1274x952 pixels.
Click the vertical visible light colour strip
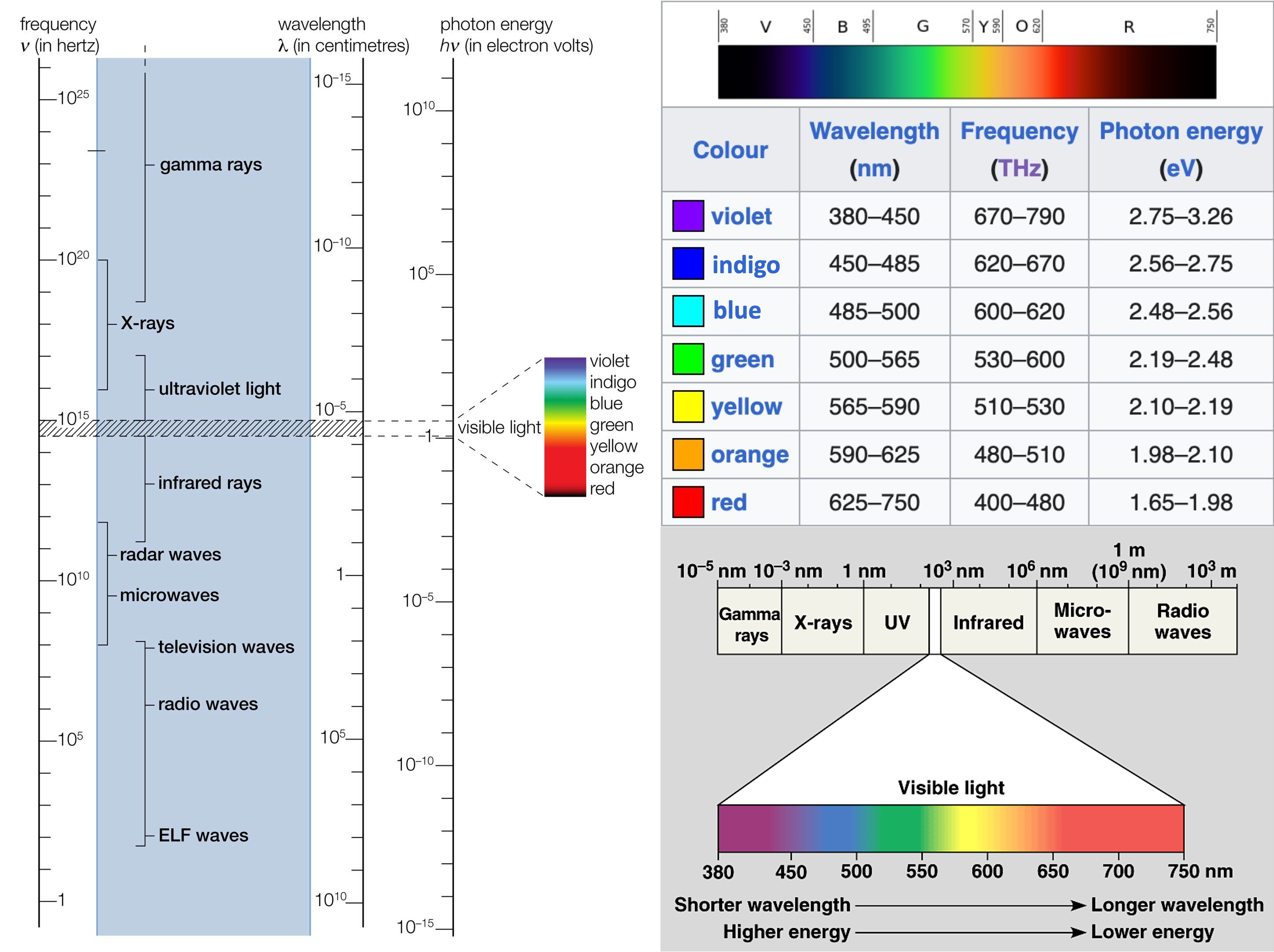coord(565,427)
